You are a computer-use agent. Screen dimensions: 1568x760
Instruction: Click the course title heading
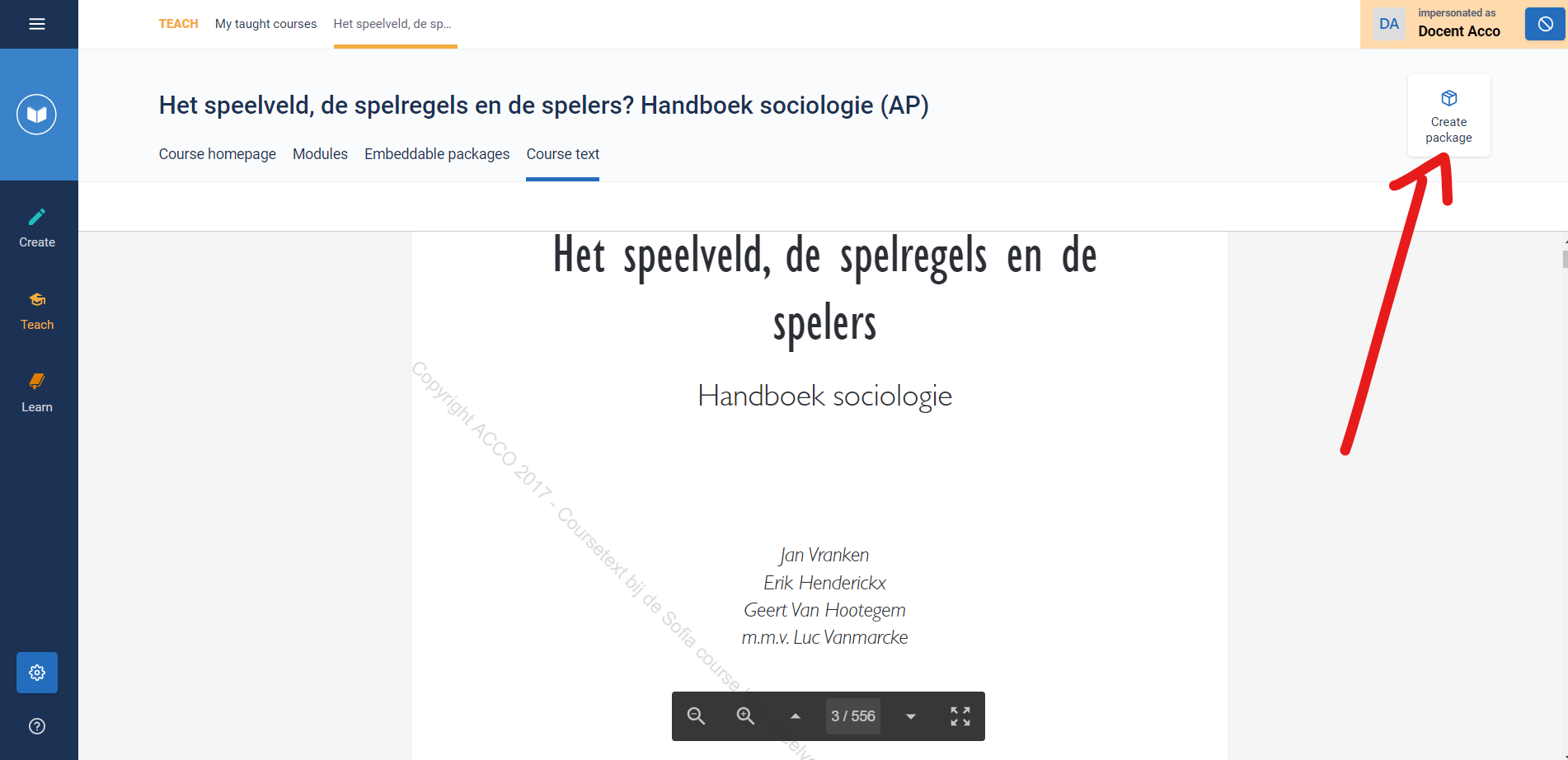pyautogui.click(x=544, y=106)
